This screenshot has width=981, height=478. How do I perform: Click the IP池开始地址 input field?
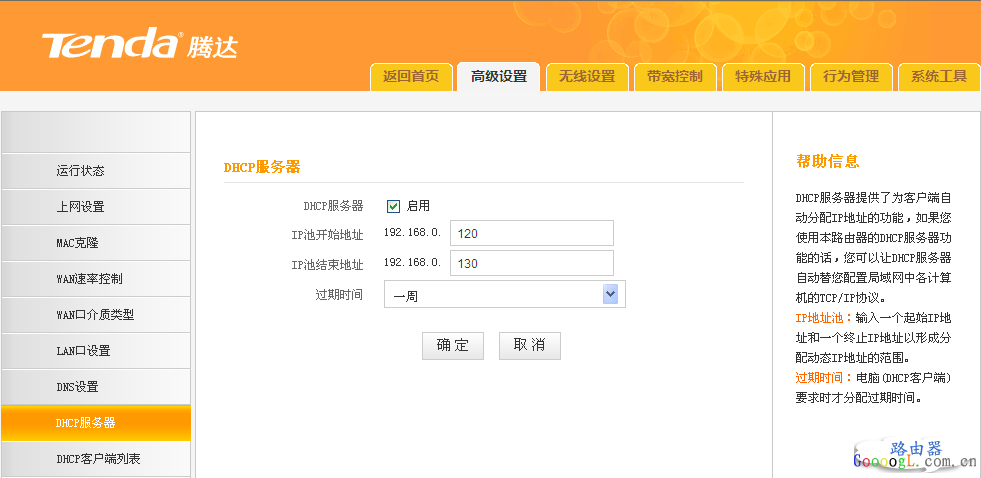(x=531, y=233)
